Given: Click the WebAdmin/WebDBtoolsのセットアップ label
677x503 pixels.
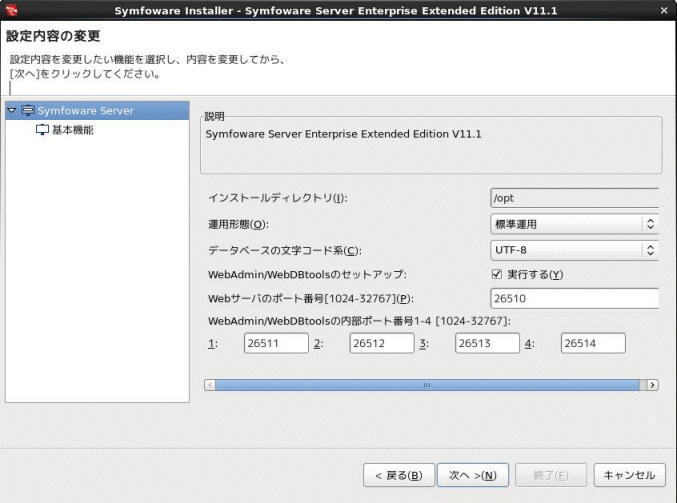Looking at the screenshot, I should tap(307, 275).
